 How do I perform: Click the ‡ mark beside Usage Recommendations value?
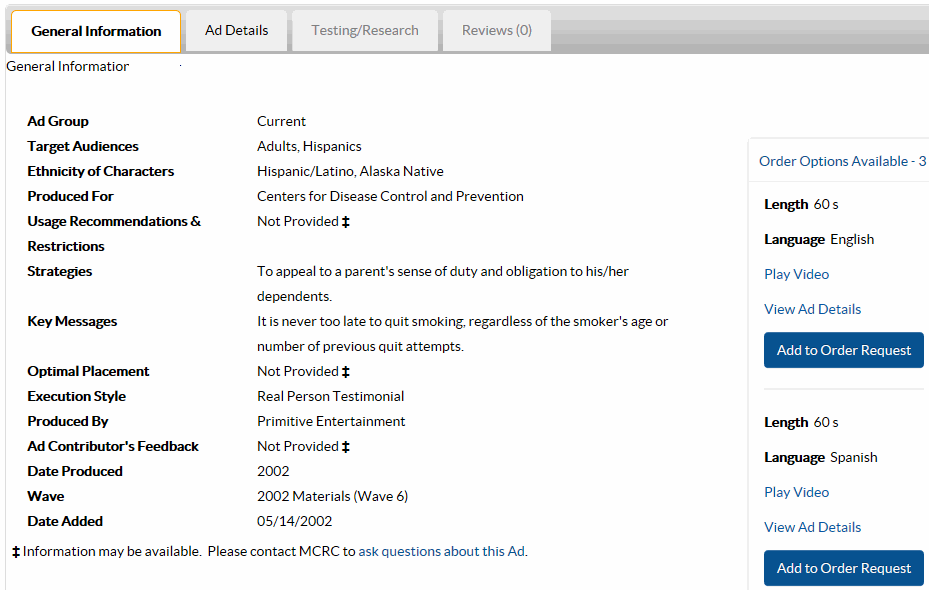[346, 222]
